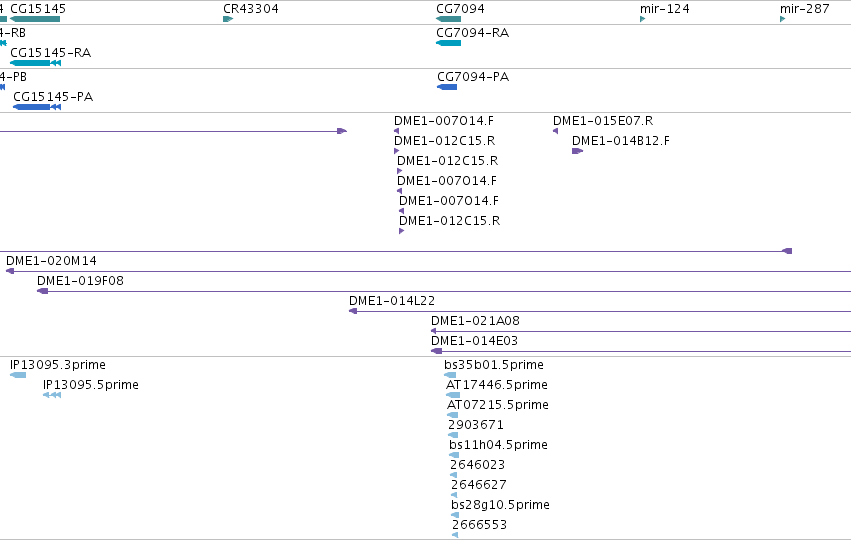Select the blue protein bar under CG15145-PA

pyautogui.click(x=37, y=107)
